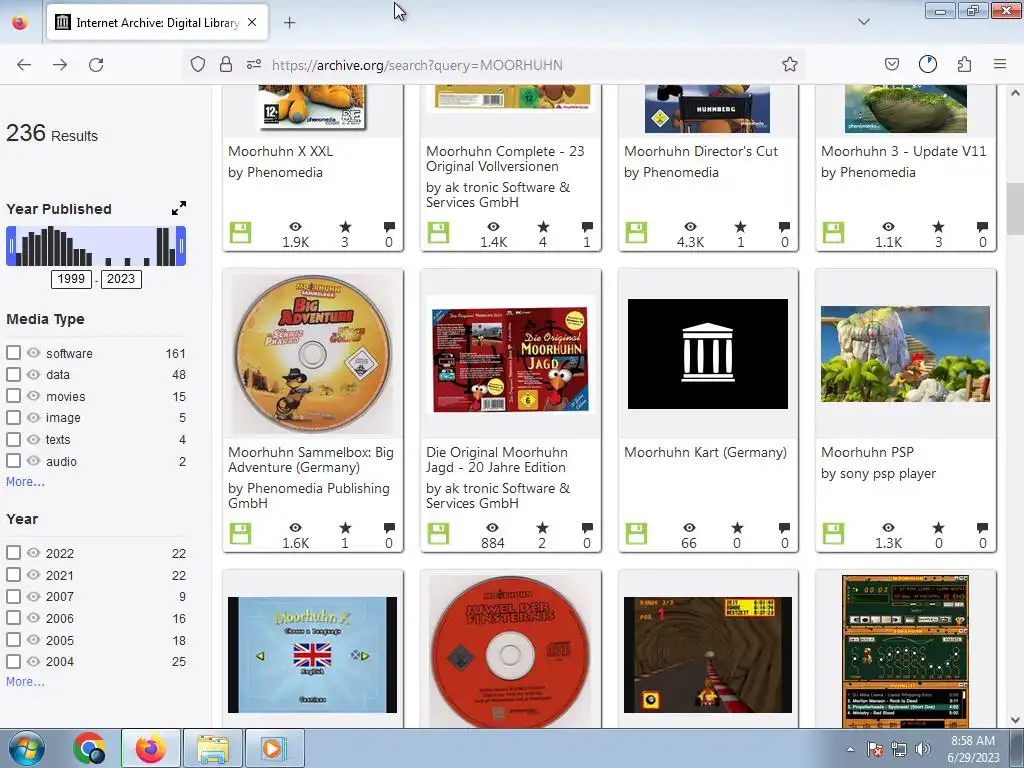The height and width of the screenshot is (768, 1024).
Task: Open the site security padlock info
Action: [226, 65]
